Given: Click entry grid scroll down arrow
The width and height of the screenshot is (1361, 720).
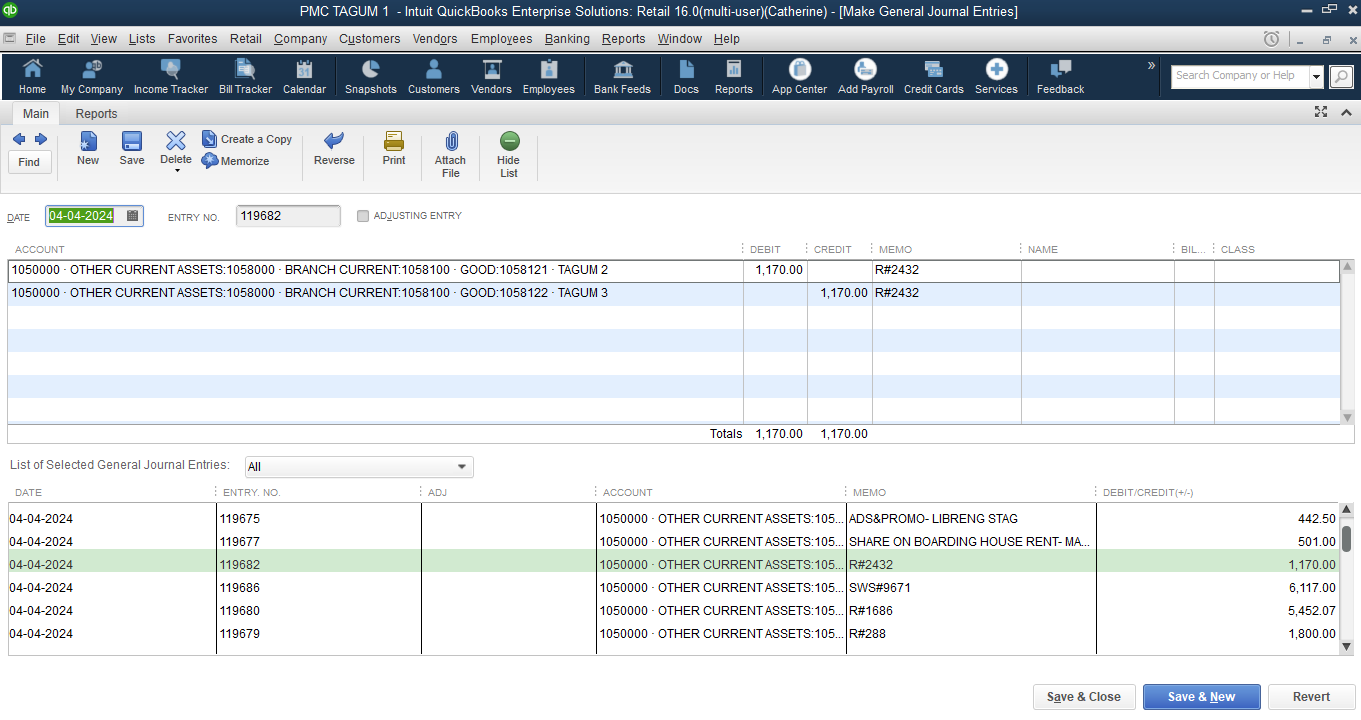Looking at the screenshot, I should (1346, 417).
